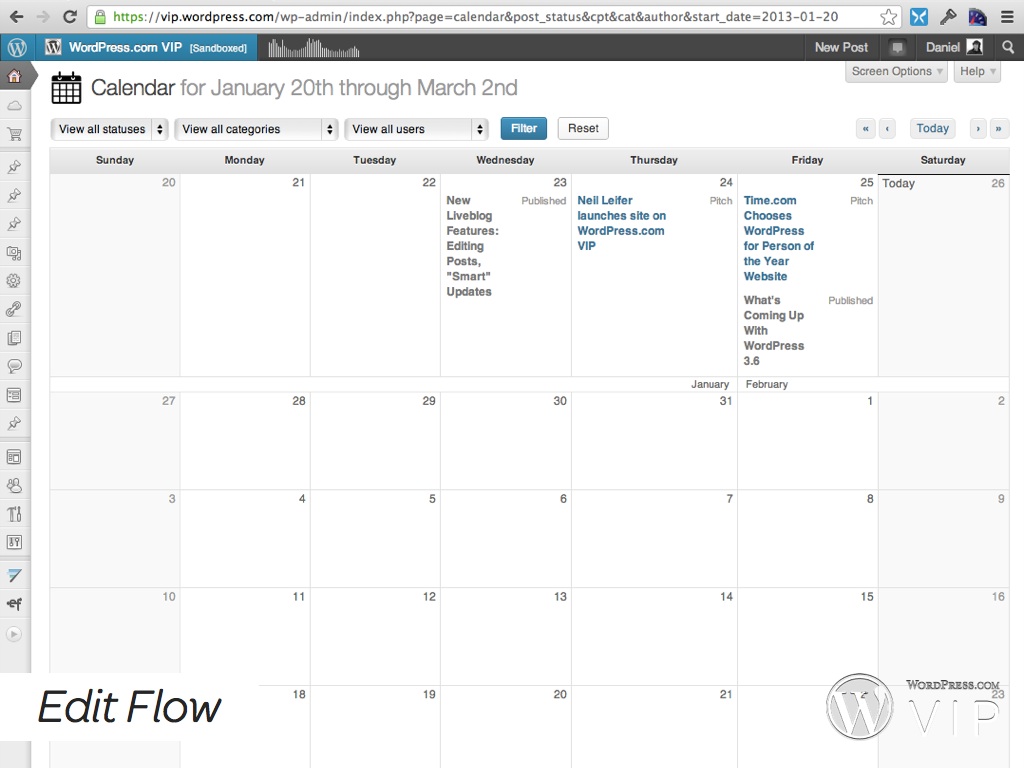Reload the page with the browser refresh button
Image resolution: width=1024 pixels, height=768 pixels.
[70, 17]
